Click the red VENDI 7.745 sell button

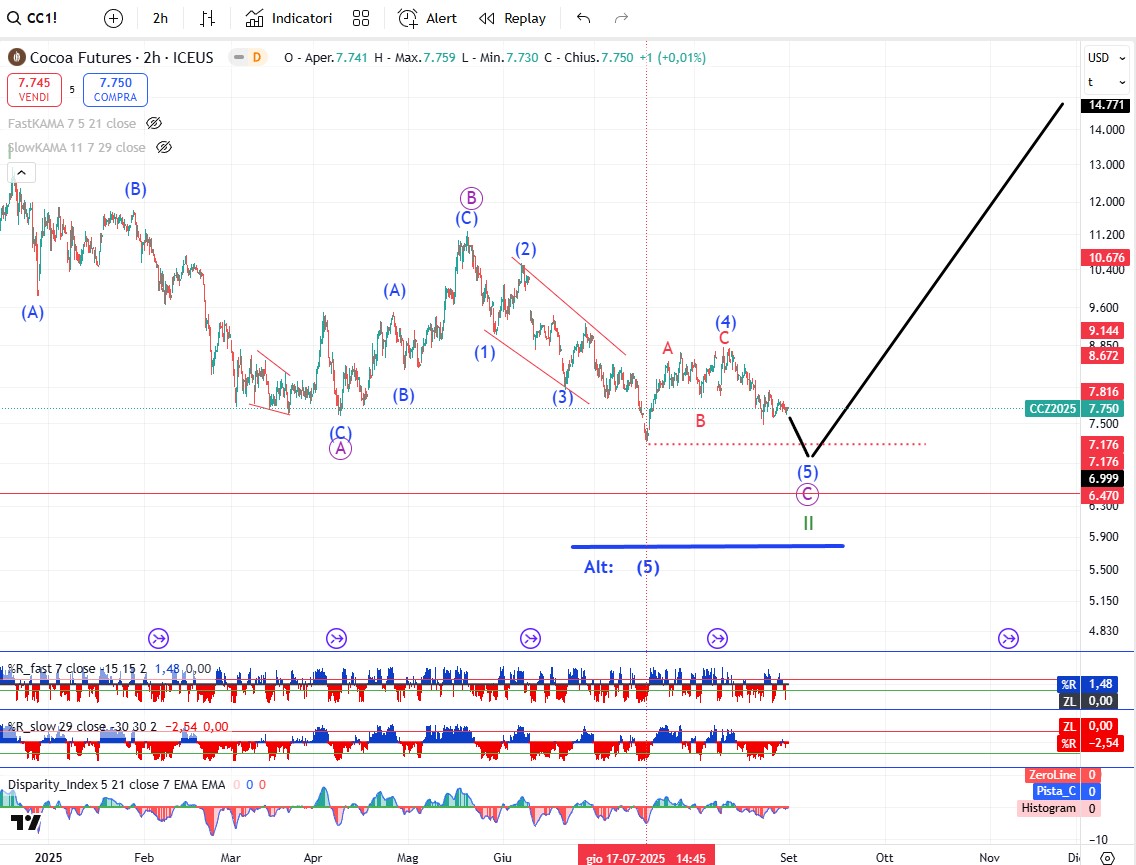tap(34, 90)
